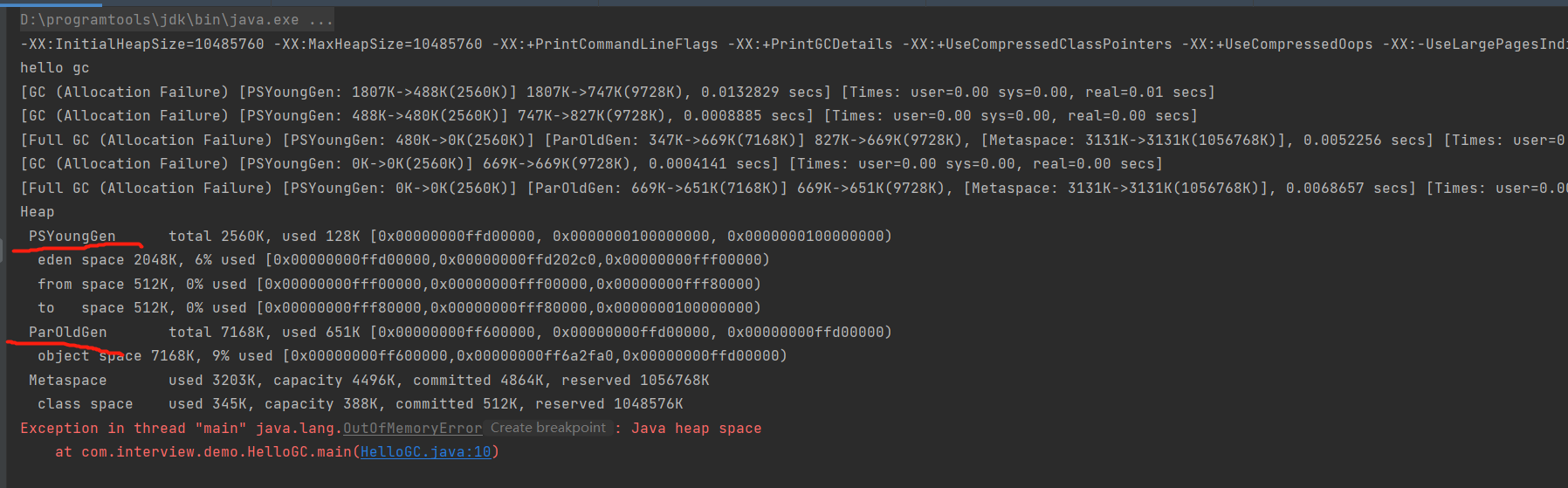Click the OutOfMemoryError exception link
The height and width of the screenshot is (488, 1568).
tap(412, 429)
